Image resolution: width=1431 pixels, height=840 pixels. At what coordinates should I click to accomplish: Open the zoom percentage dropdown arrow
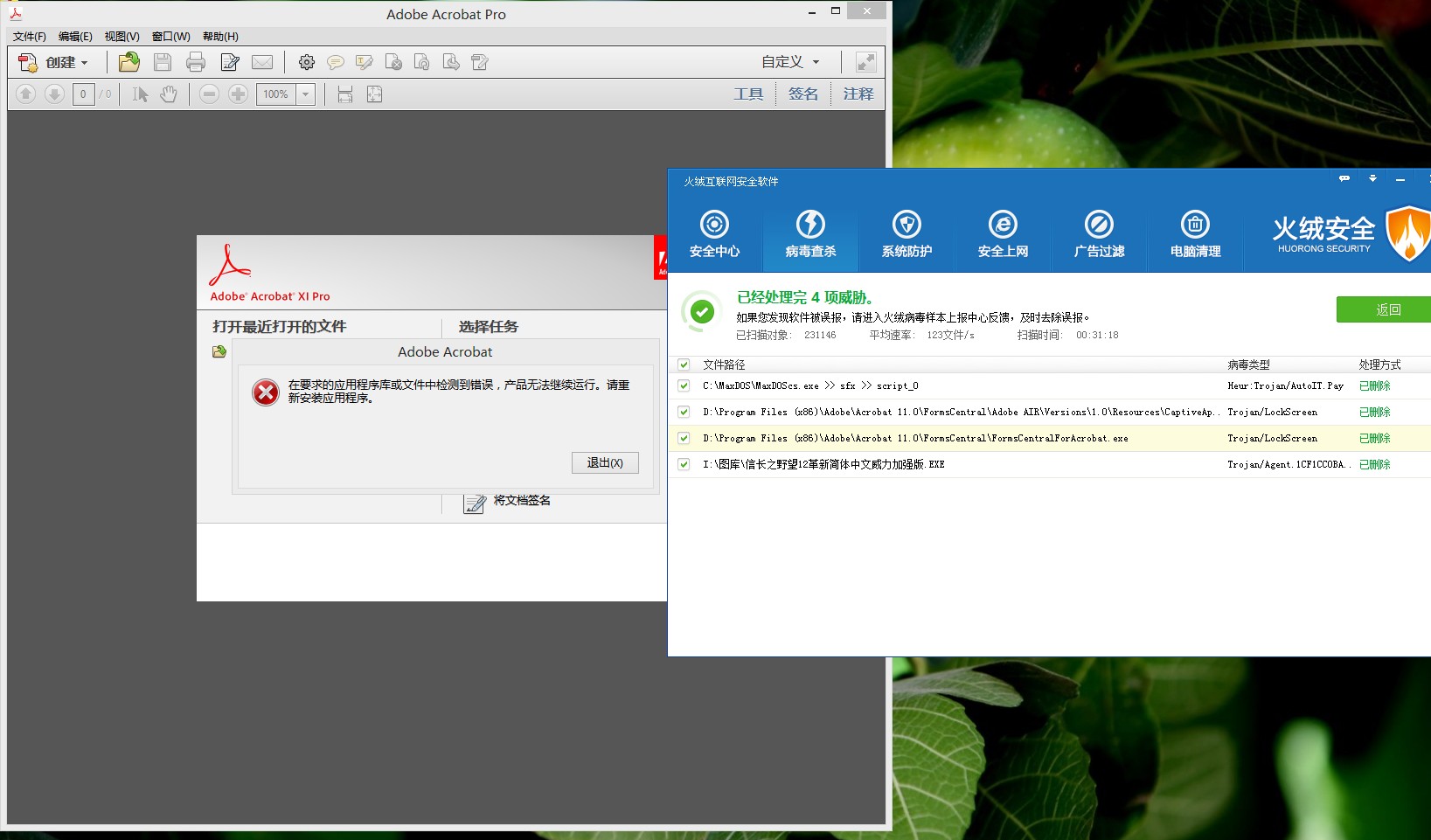pyautogui.click(x=306, y=94)
